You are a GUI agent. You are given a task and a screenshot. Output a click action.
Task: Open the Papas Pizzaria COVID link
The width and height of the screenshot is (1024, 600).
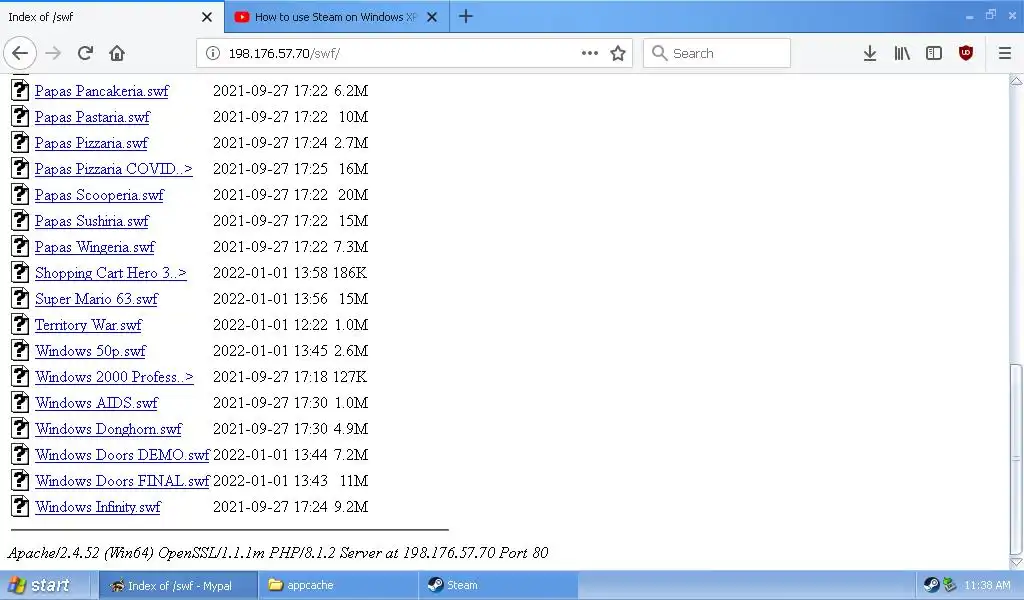click(x=114, y=169)
